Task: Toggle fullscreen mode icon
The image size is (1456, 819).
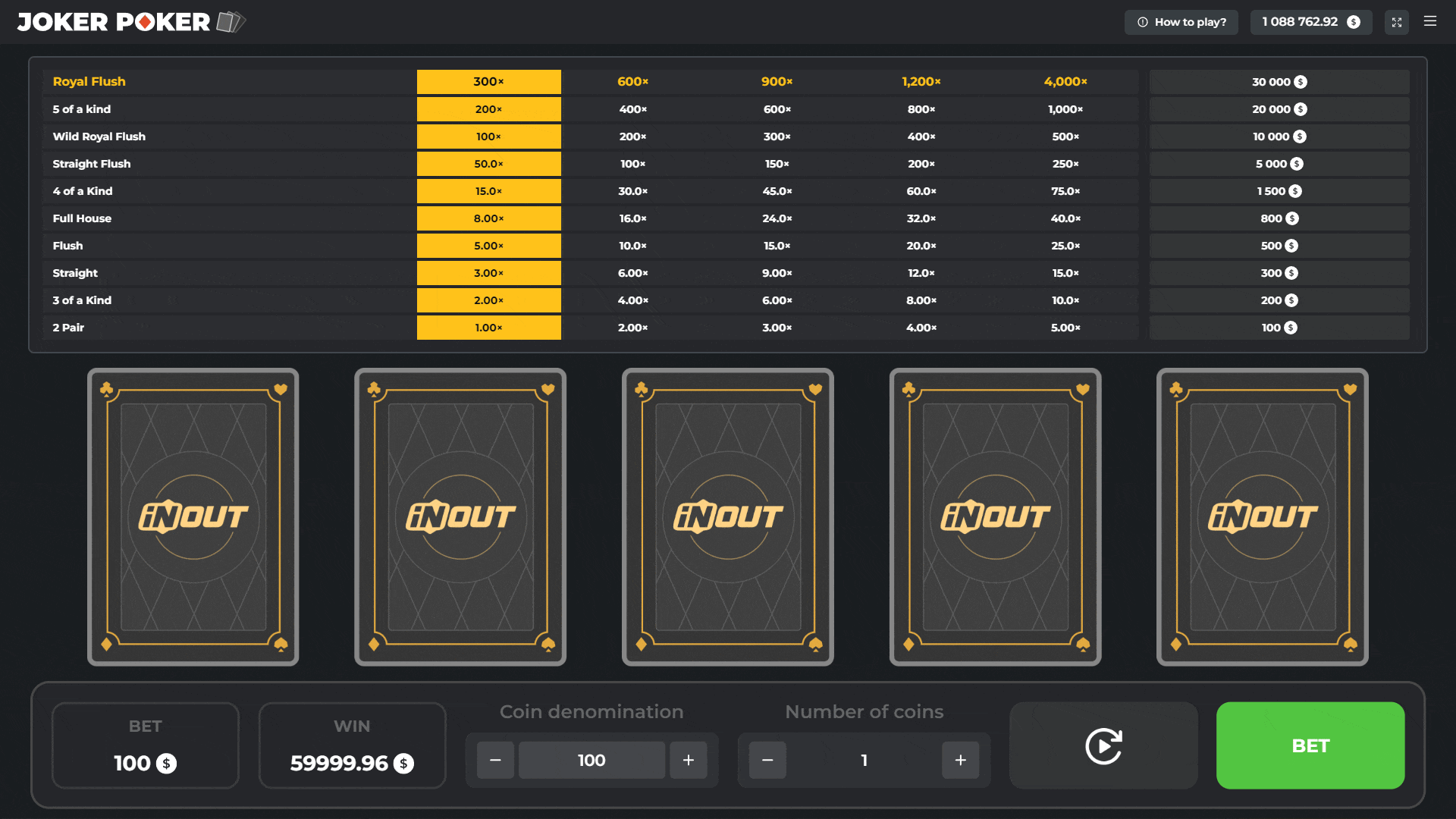Action: point(1397,22)
